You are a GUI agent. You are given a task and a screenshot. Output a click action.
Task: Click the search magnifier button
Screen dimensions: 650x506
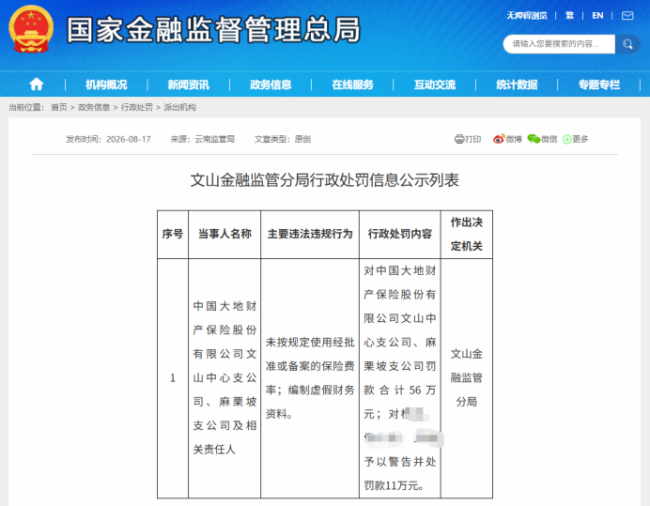tap(628, 44)
